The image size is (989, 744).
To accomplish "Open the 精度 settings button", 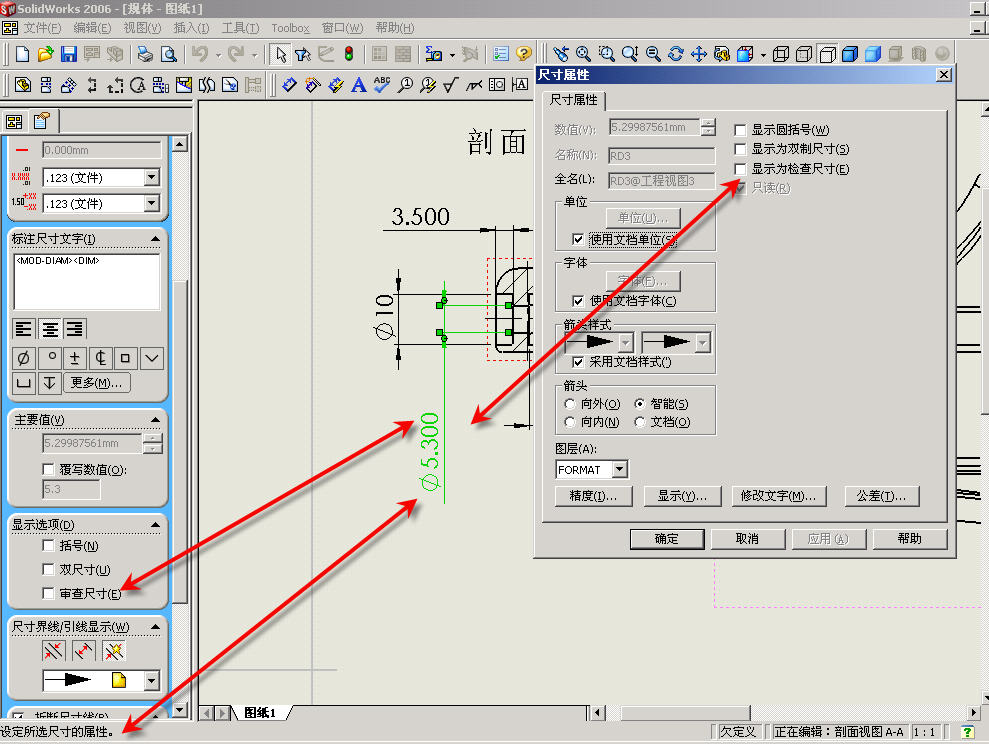I will 593,496.
